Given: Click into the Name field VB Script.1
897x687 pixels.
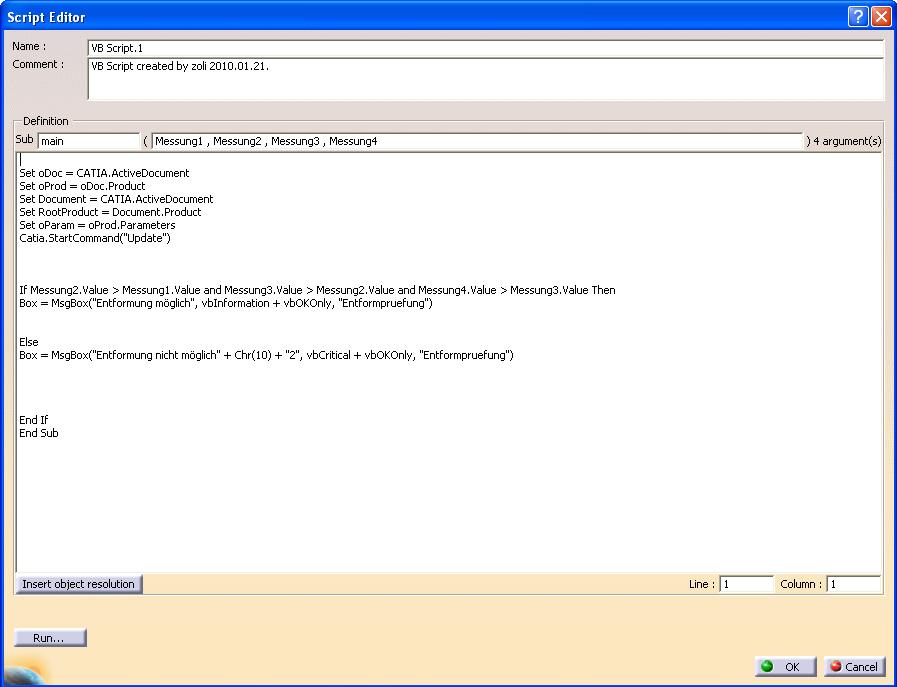Looking at the screenshot, I should [486, 48].
